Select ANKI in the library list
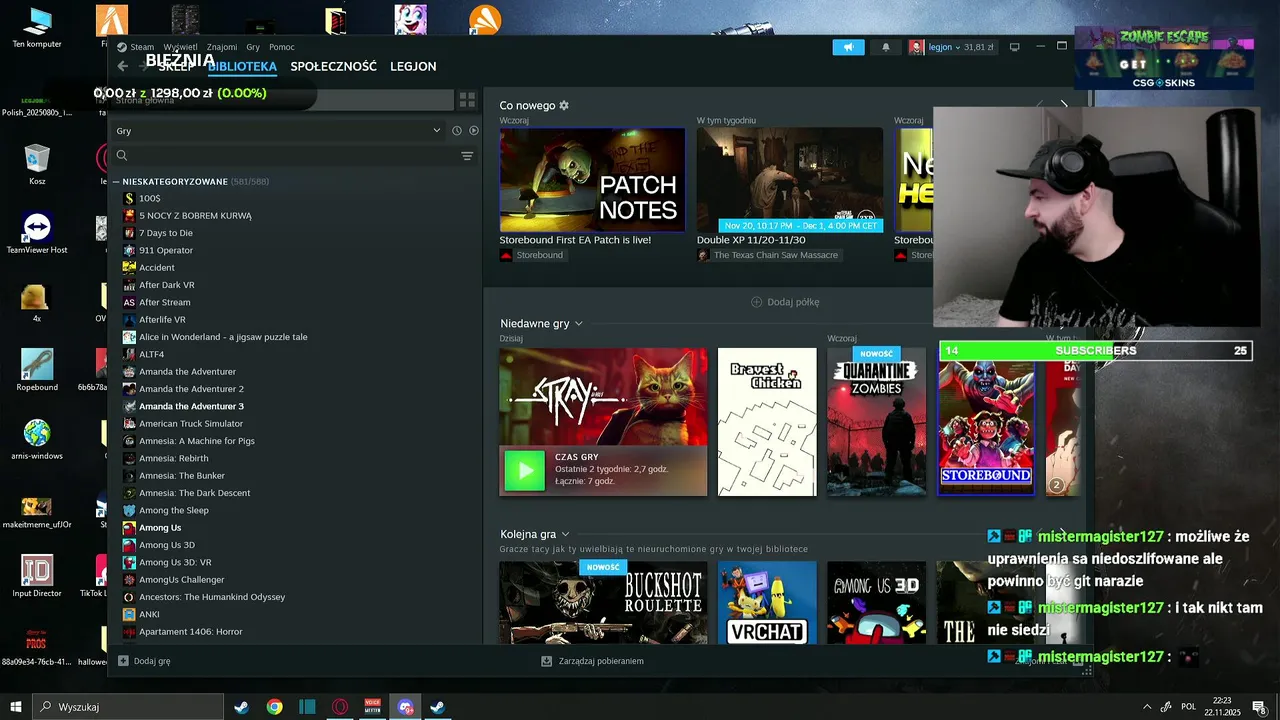 149,614
